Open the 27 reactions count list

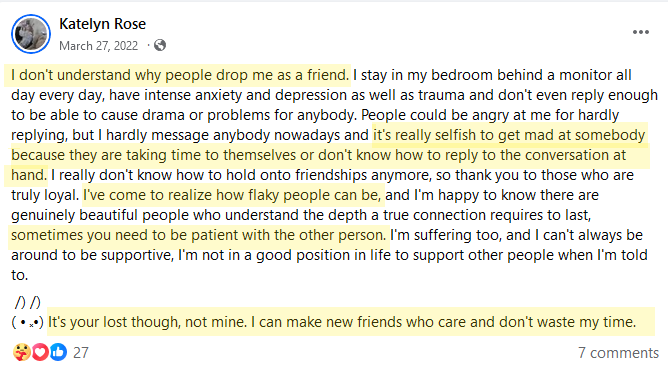point(81,352)
